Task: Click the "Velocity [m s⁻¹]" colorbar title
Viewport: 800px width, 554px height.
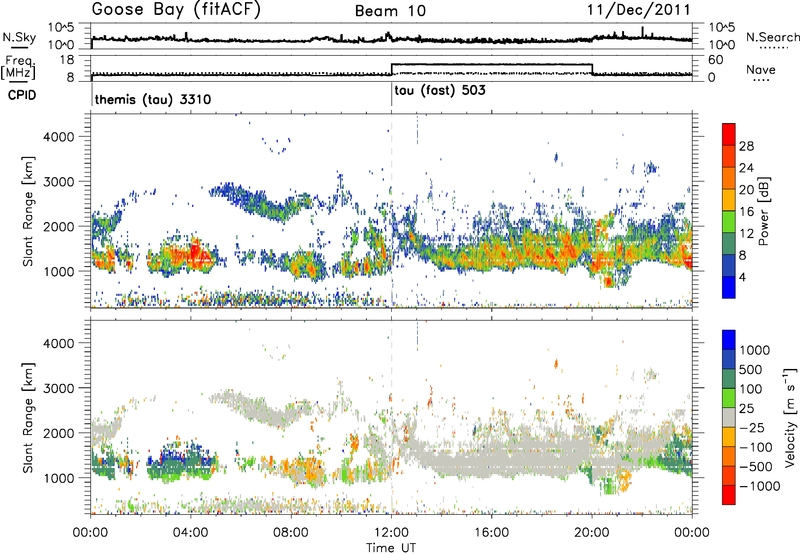Action: tap(790, 417)
